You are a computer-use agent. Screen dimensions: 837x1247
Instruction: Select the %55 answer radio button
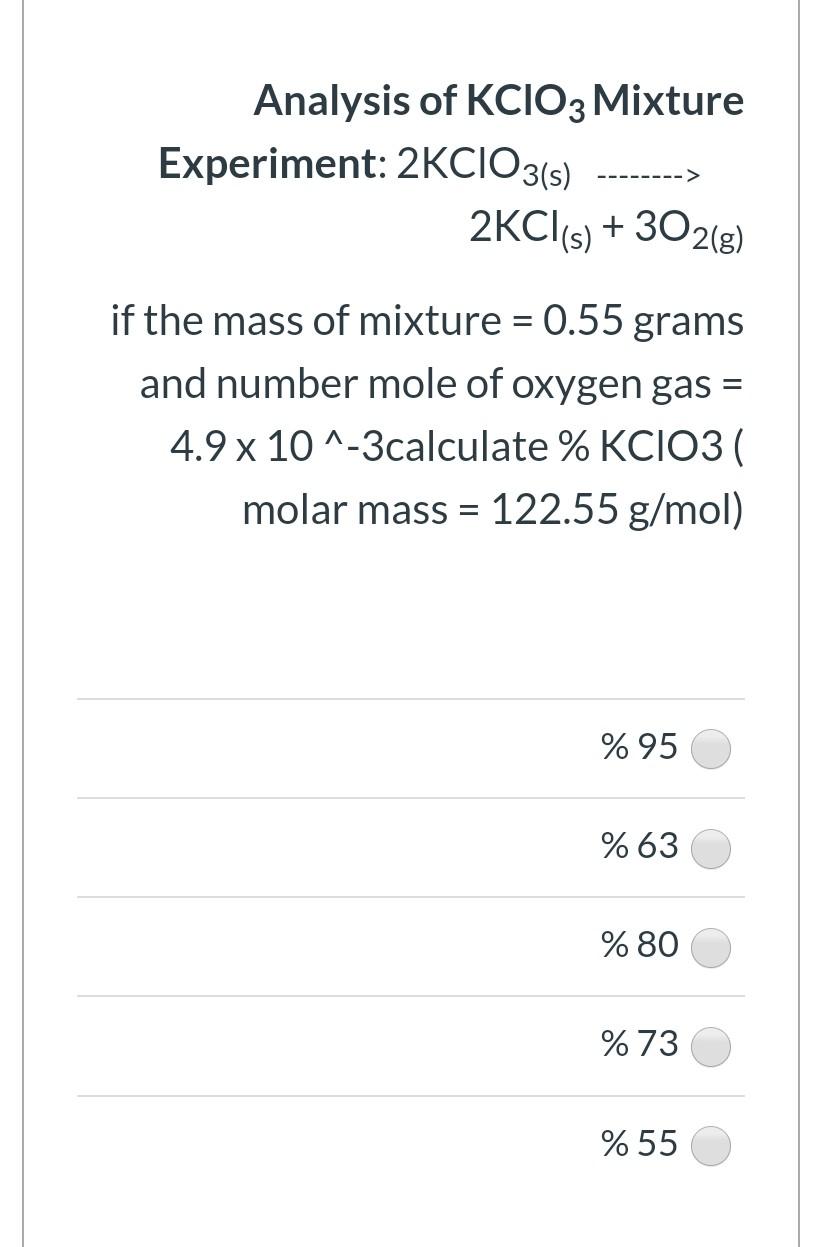click(710, 1145)
